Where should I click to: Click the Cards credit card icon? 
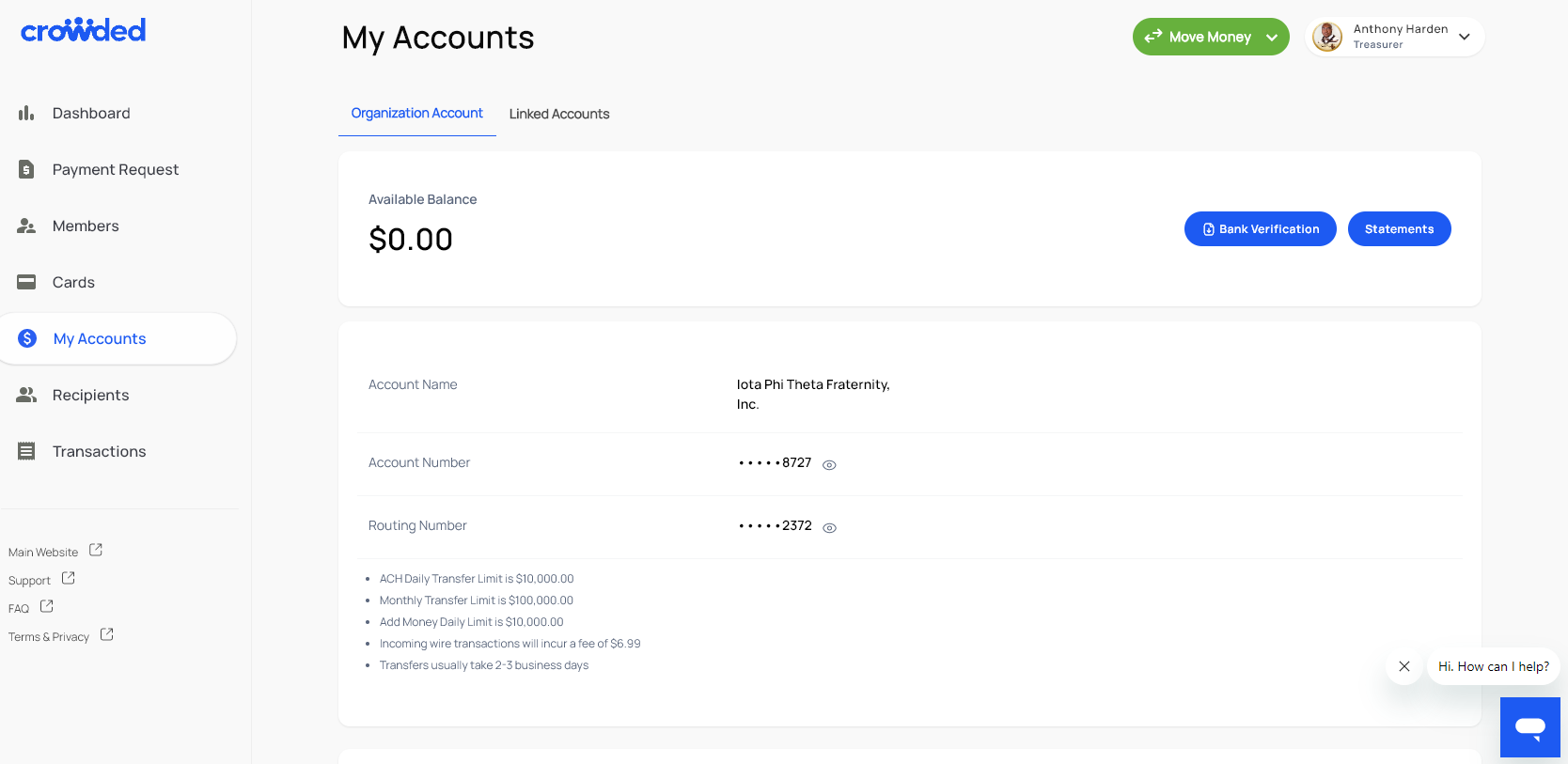coord(26,282)
